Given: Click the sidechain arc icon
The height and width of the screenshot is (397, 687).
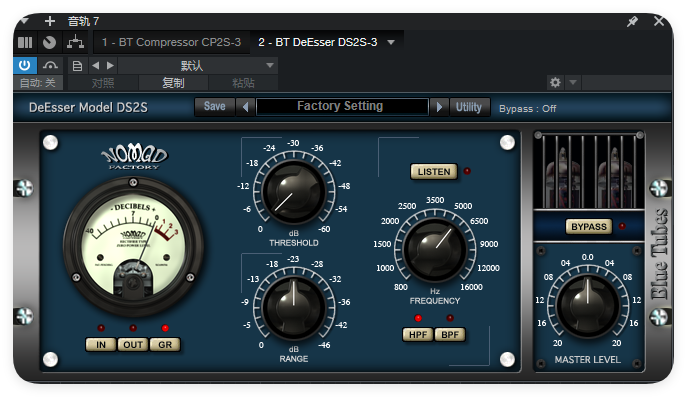Looking at the screenshot, I should (x=50, y=66).
